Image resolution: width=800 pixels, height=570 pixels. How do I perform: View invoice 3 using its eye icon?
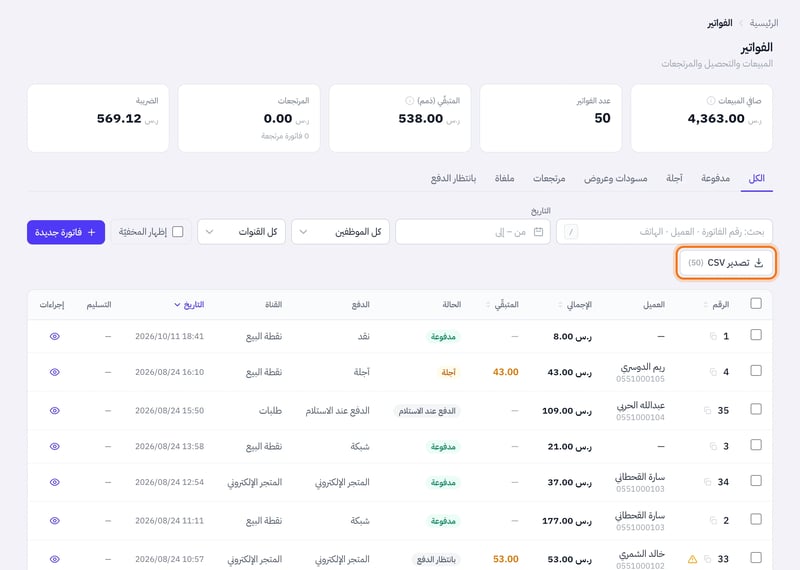tap(55, 447)
